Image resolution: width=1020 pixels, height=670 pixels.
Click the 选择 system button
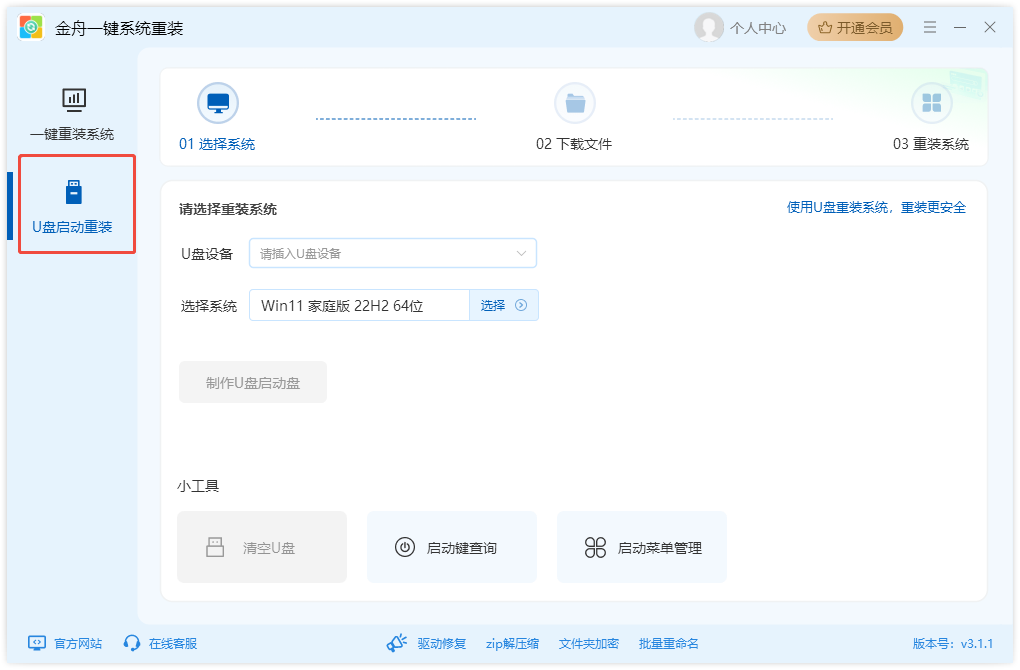[x=503, y=306]
